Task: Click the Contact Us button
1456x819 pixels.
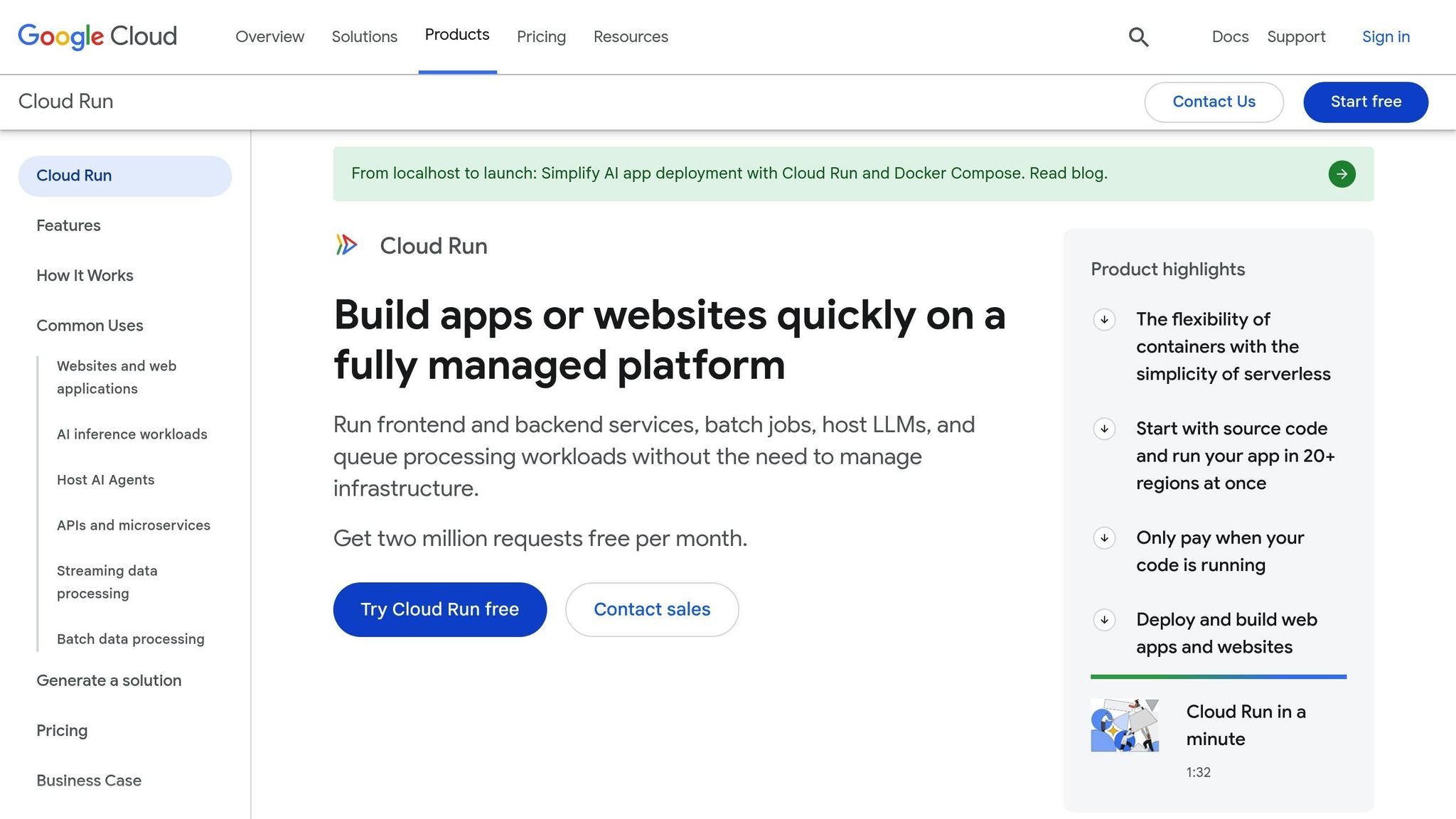Action: (x=1214, y=102)
